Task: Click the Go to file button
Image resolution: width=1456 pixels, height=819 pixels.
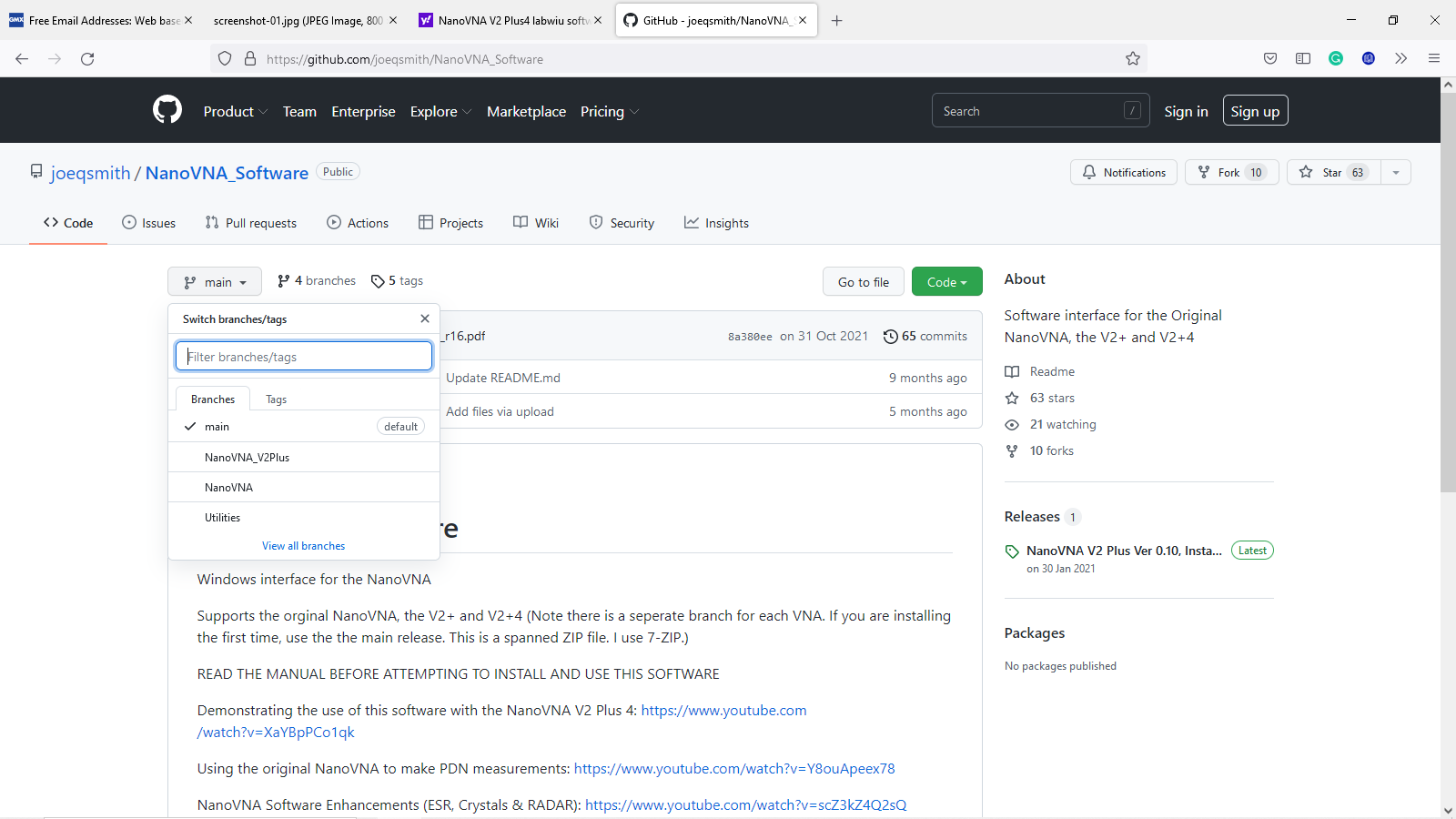Action: 864,282
